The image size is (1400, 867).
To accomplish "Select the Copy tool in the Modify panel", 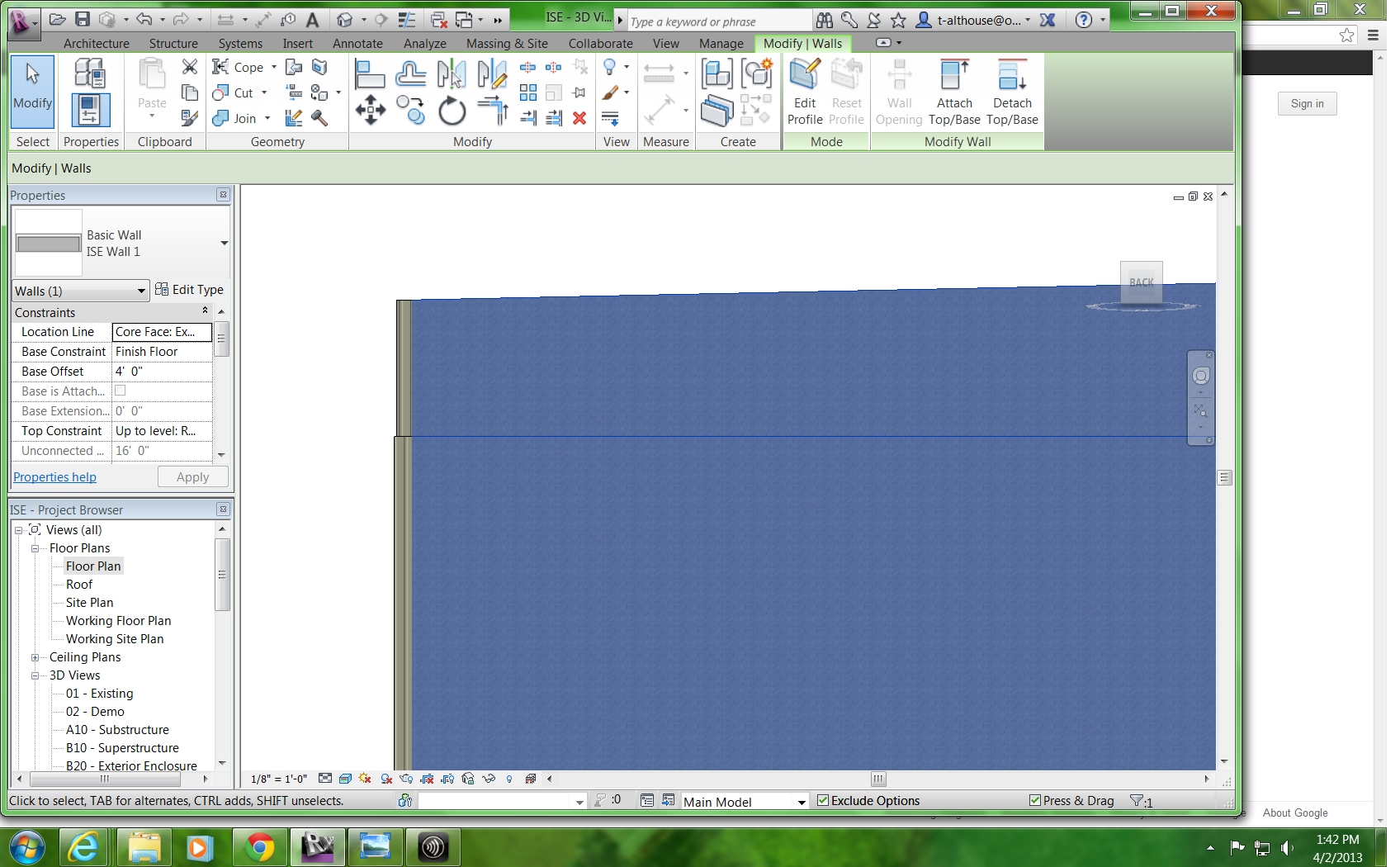I will coord(410,110).
